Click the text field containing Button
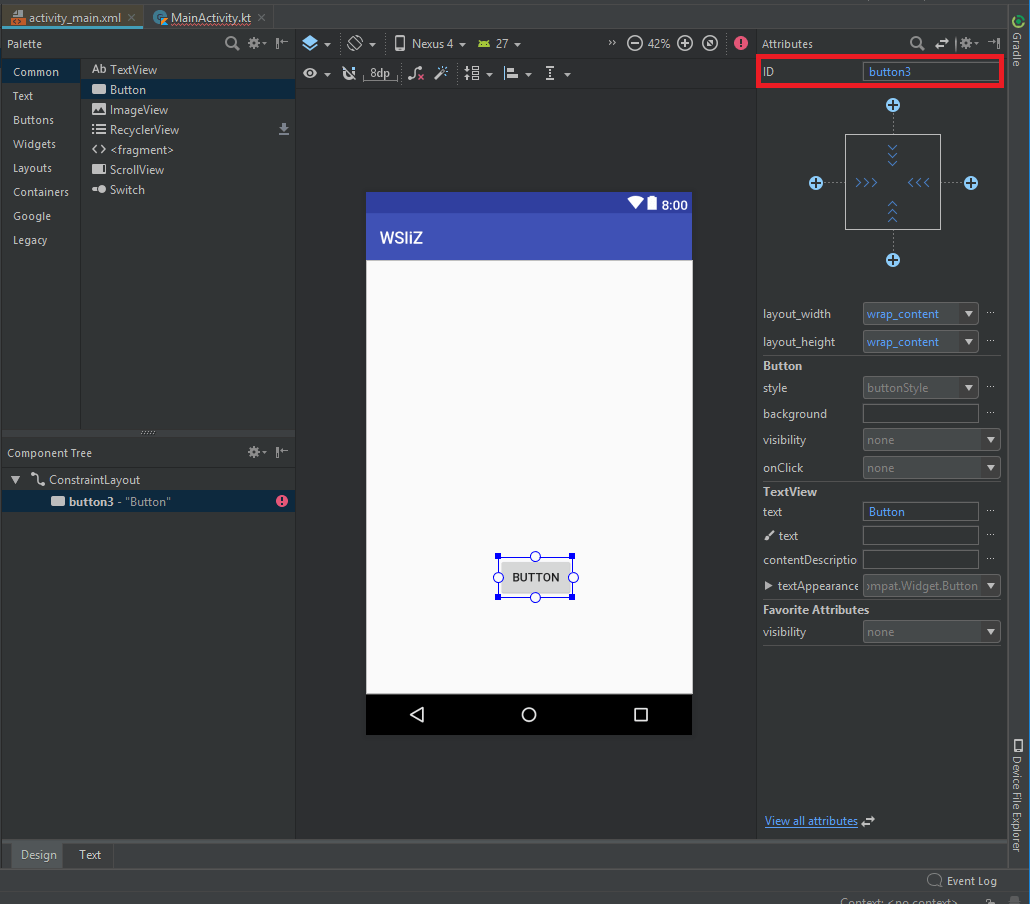 click(920, 512)
